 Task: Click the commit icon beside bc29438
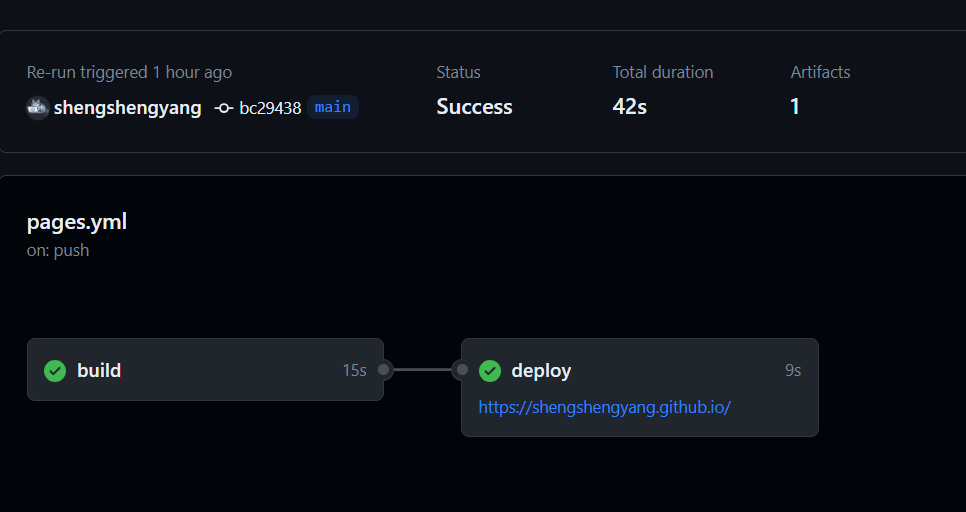click(x=224, y=108)
